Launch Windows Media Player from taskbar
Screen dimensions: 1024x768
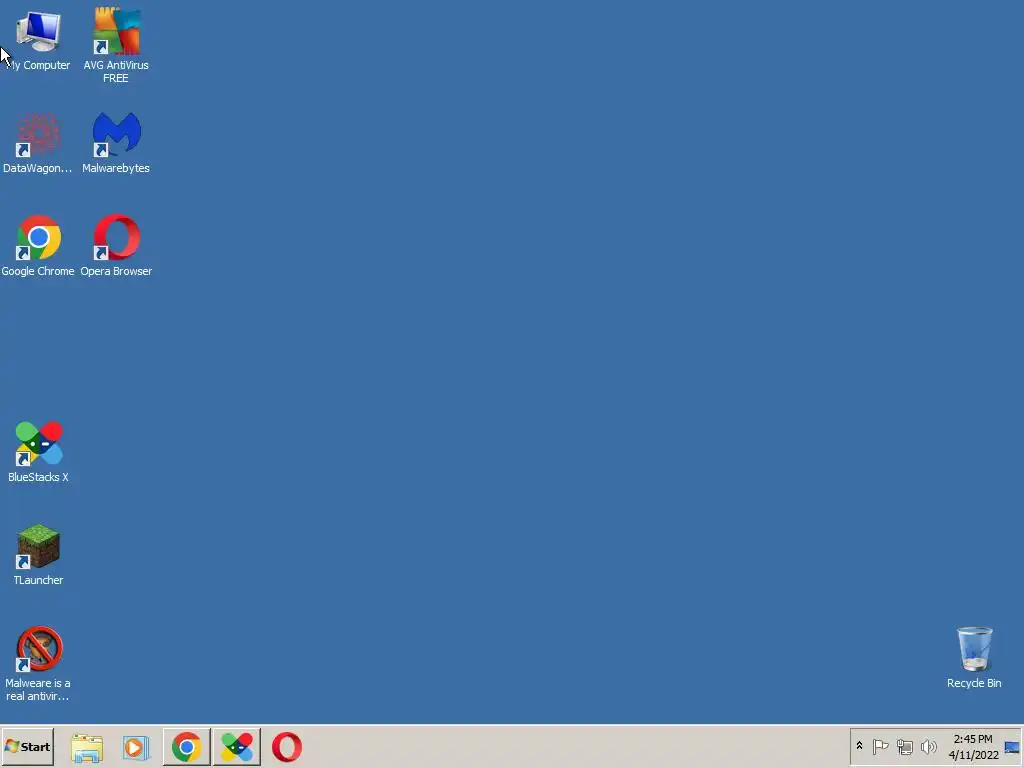pyautogui.click(x=136, y=747)
